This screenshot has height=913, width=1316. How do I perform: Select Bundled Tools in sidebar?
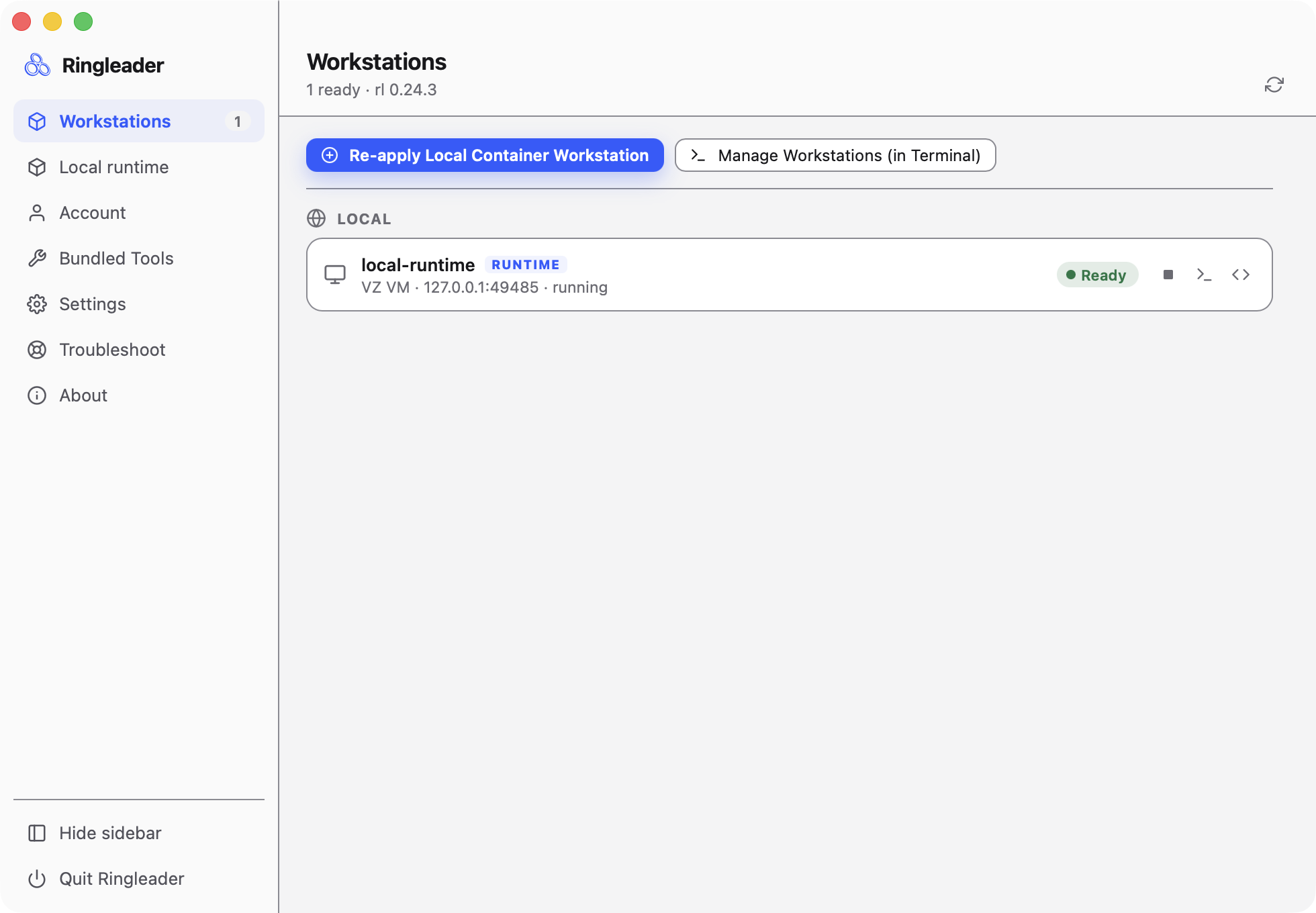pos(139,258)
